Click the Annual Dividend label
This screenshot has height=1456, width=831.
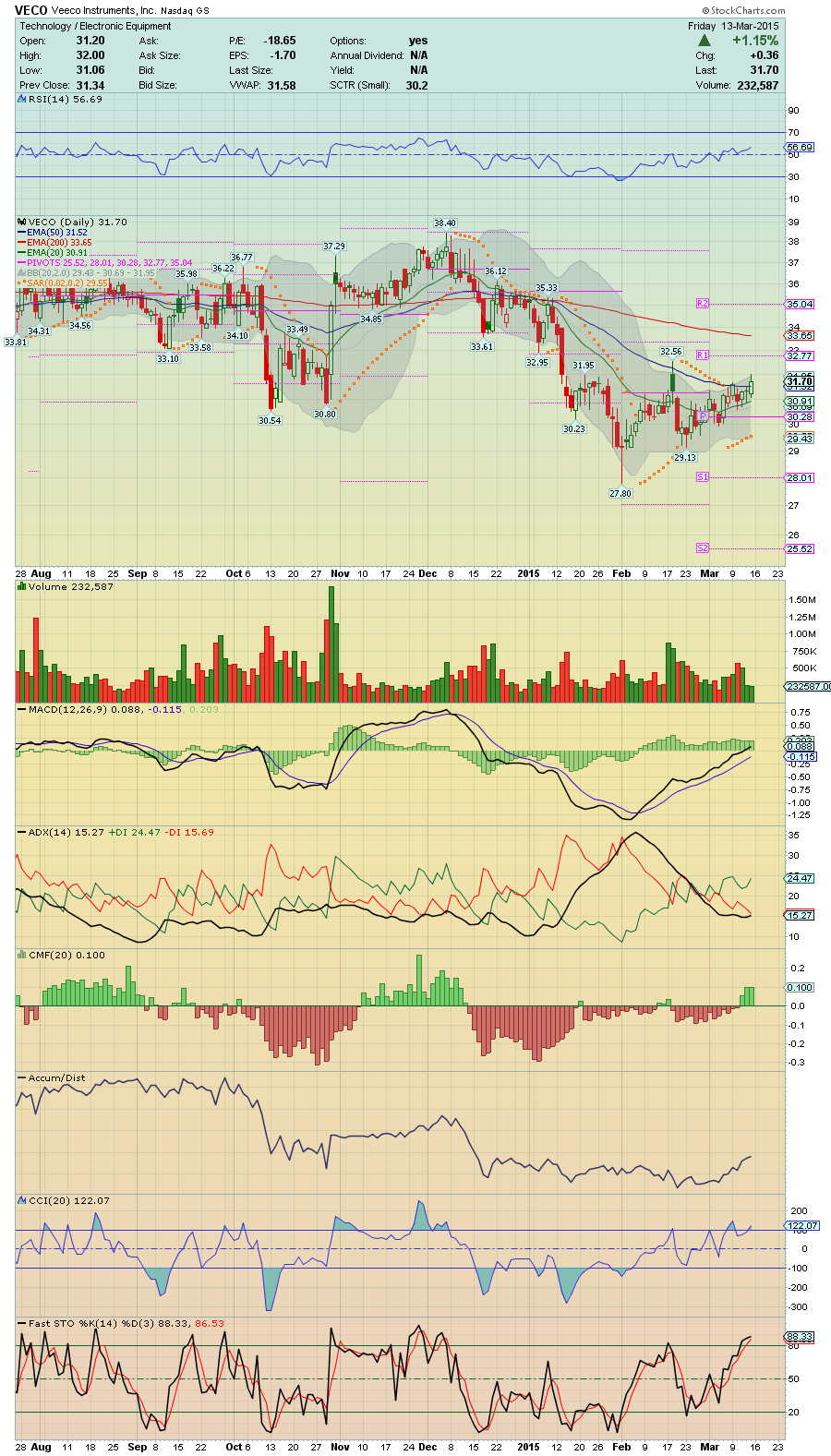click(x=367, y=55)
